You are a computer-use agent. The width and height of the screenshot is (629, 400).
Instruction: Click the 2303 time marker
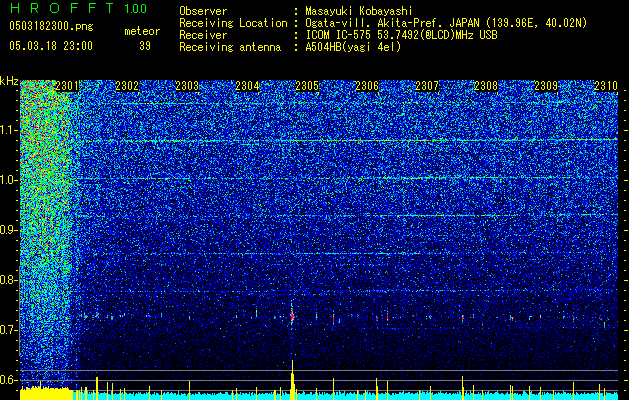click(187, 86)
